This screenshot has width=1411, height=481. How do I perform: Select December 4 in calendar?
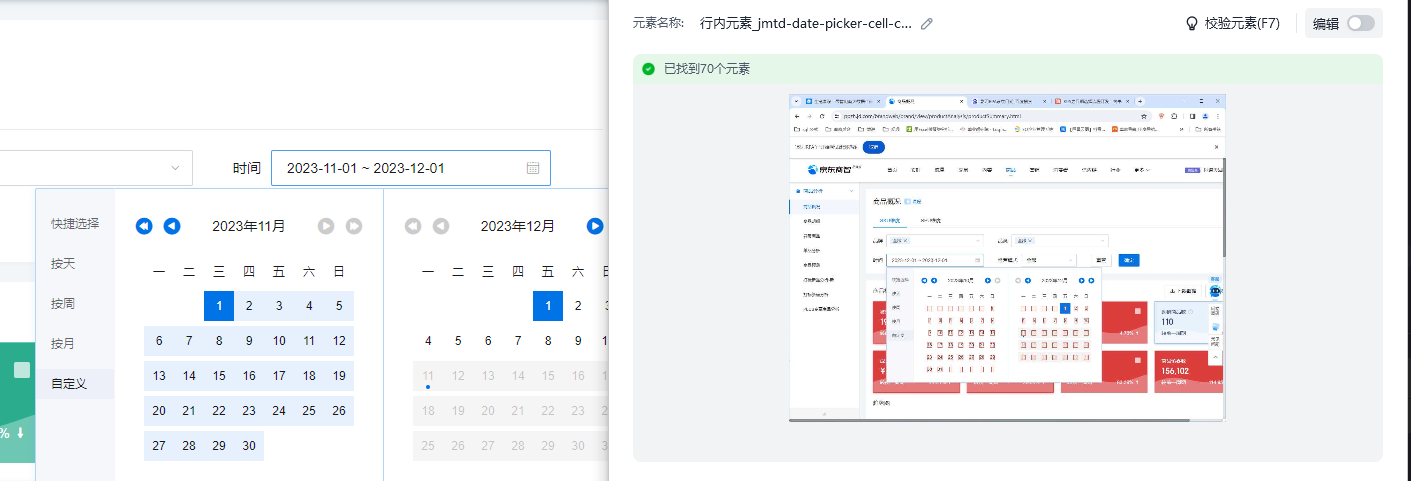(x=428, y=341)
